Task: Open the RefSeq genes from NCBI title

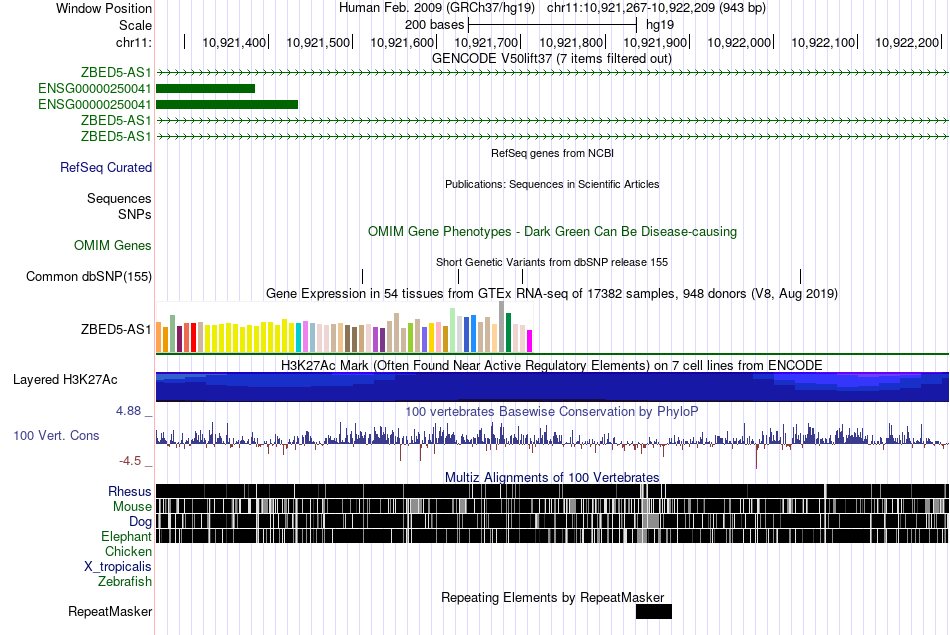Action: pyautogui.click(x=552, y=153)
